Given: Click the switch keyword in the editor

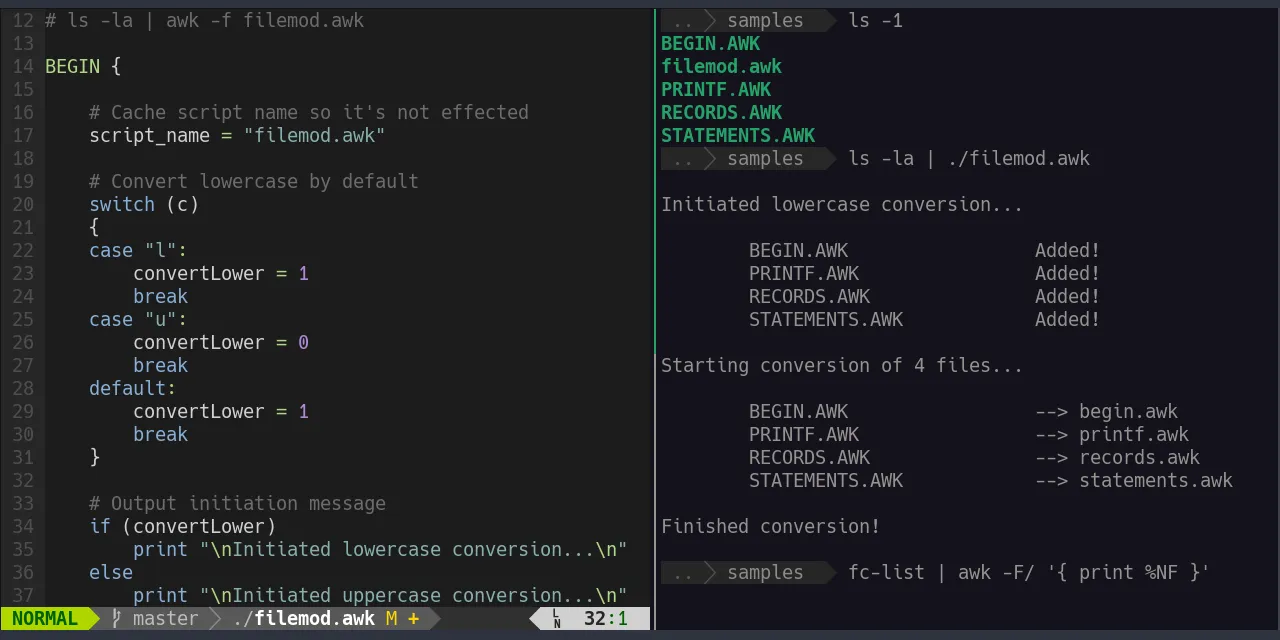Looking at the screenshot, I should pos(122,205).
